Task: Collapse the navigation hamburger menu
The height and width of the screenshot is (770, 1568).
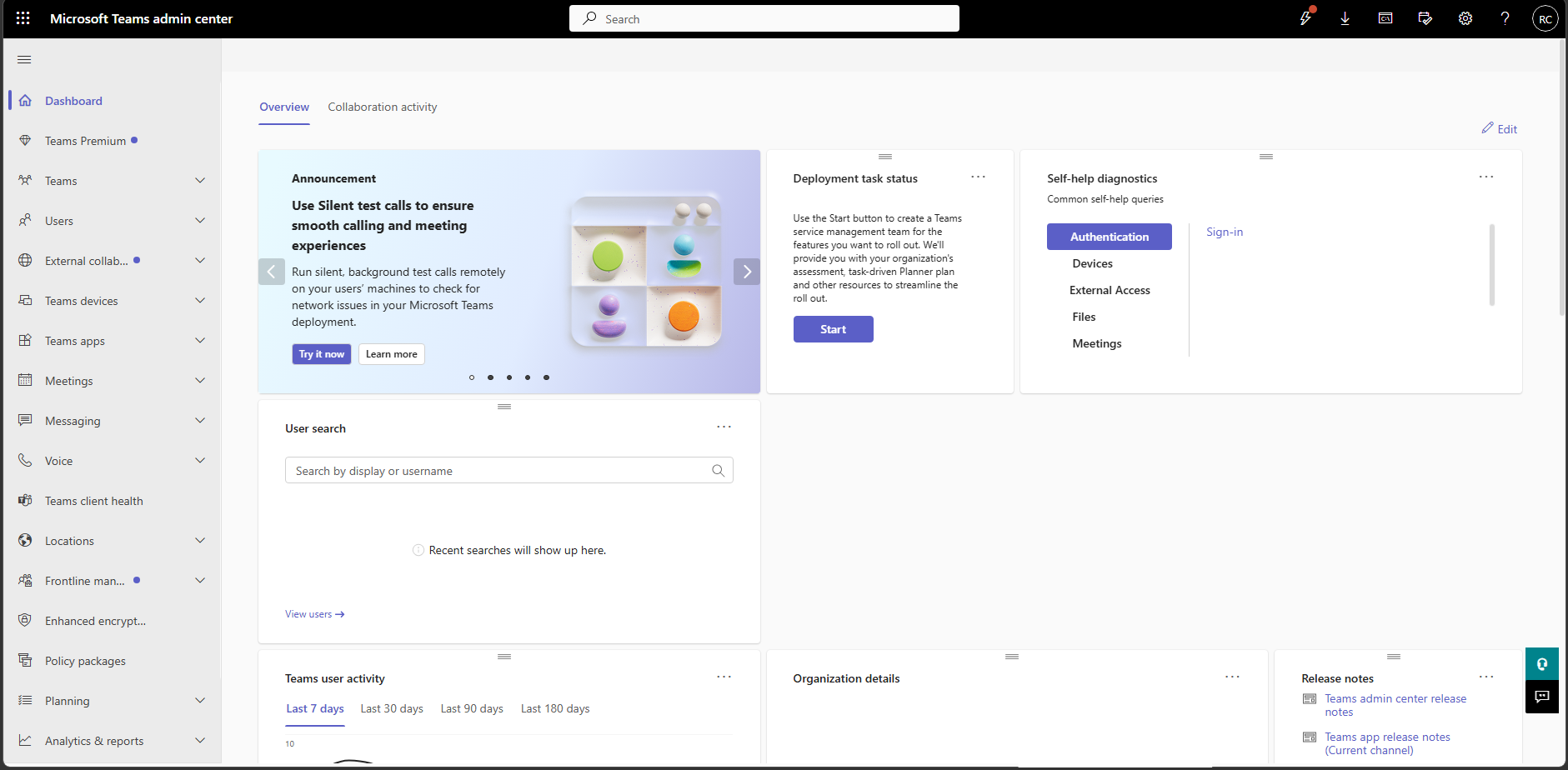Action: [24, 59]
